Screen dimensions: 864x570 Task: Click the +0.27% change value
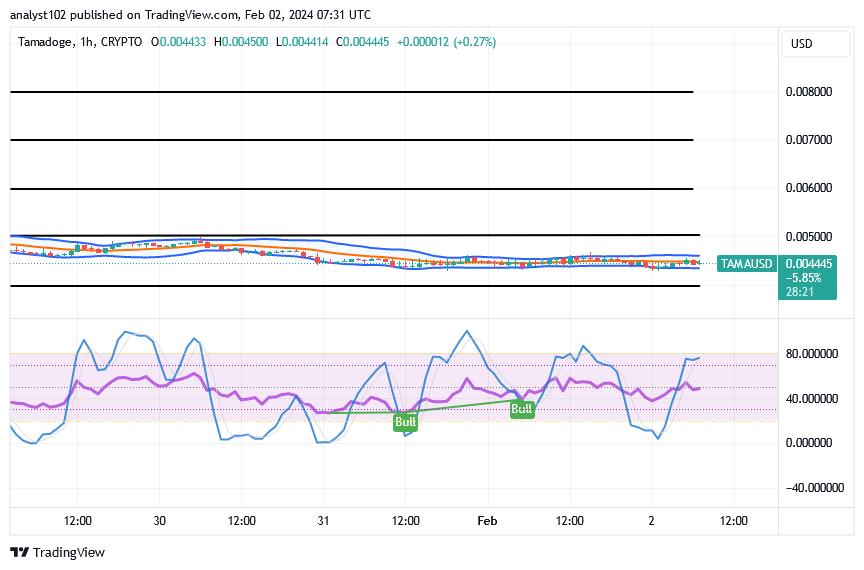point(474,42)
